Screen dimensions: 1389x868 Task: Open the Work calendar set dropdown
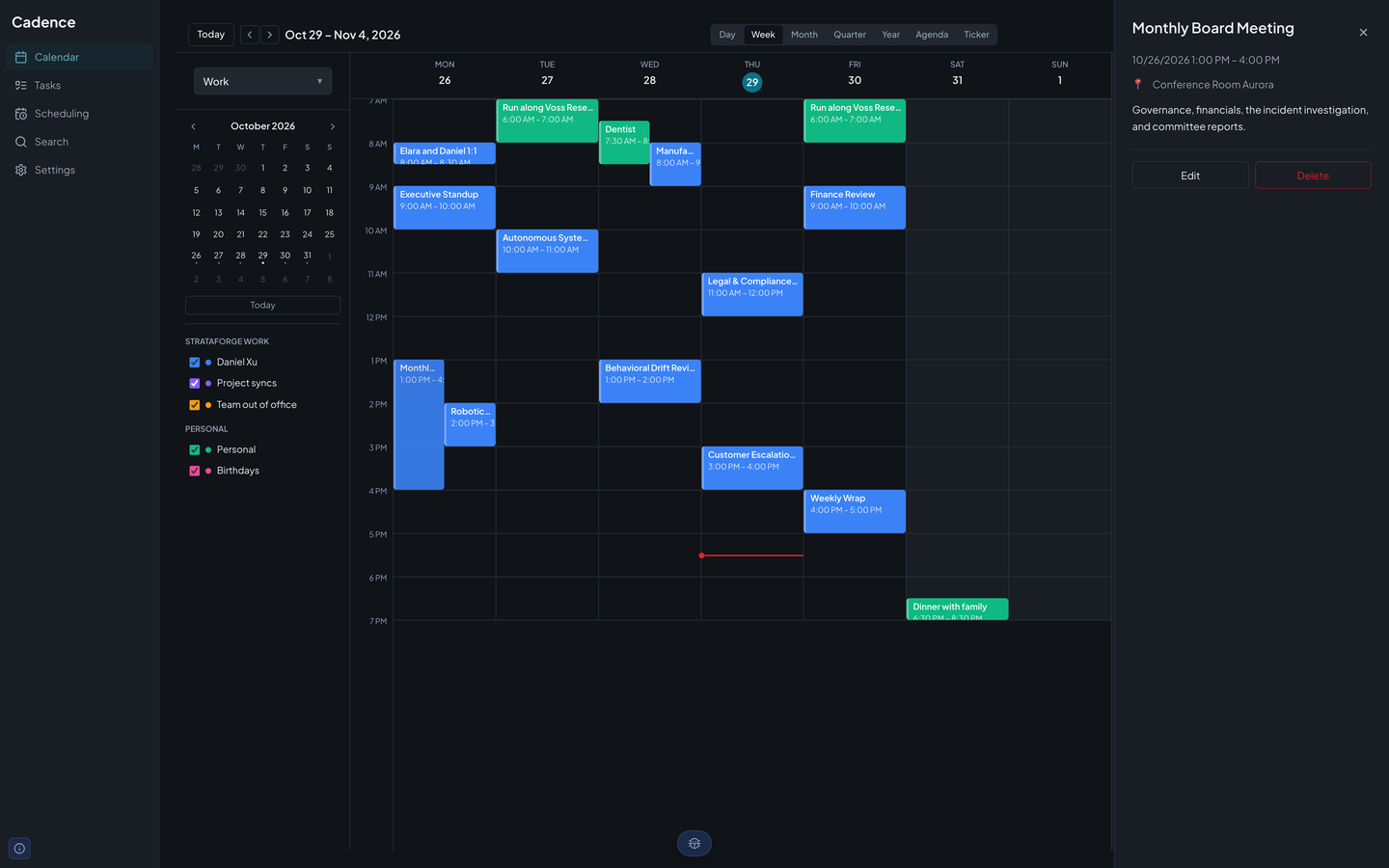point(262,81)
